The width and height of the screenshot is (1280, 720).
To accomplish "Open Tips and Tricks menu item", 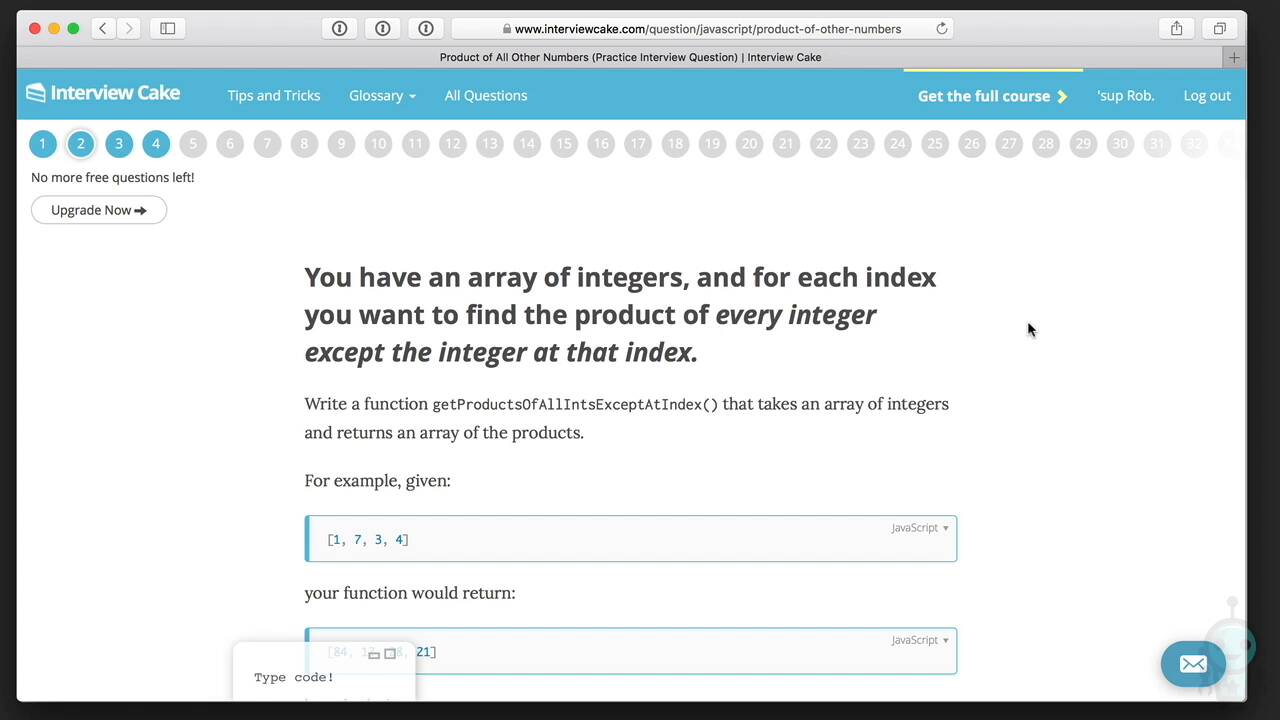I will 274,96.
